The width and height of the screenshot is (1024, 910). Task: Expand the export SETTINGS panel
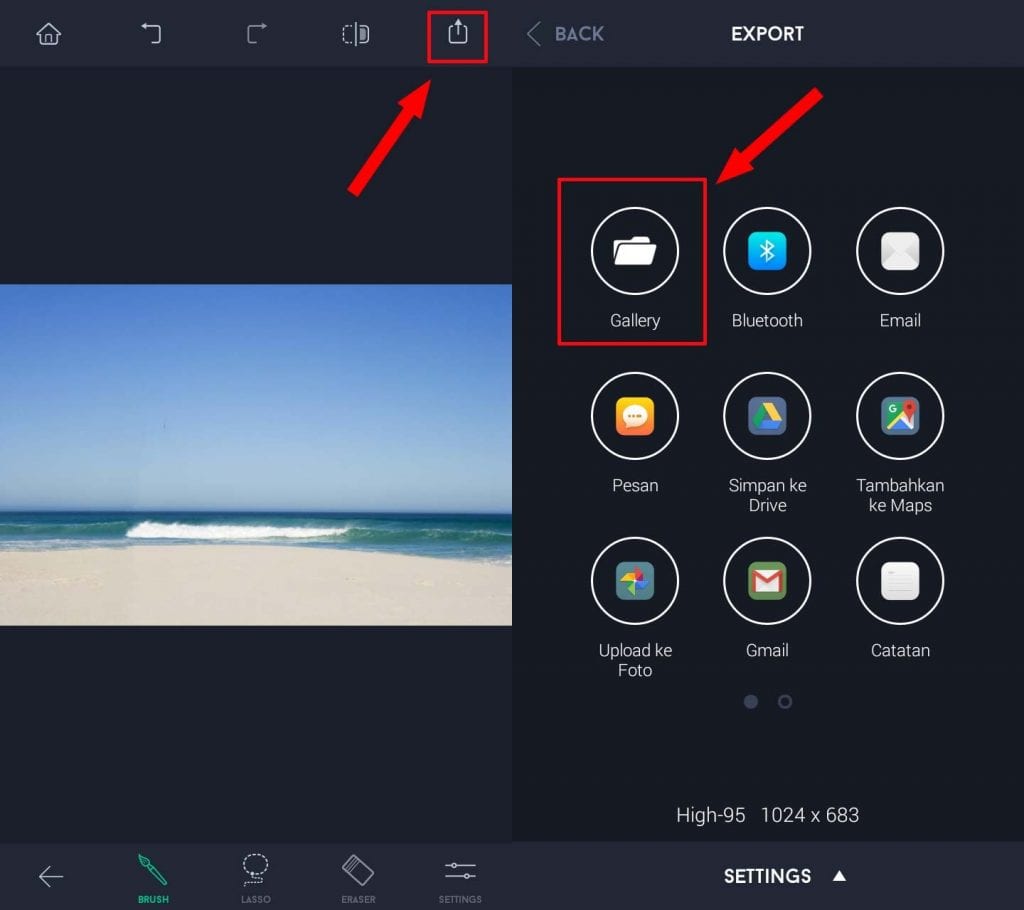pyautogui.click(x=784, y=876)
